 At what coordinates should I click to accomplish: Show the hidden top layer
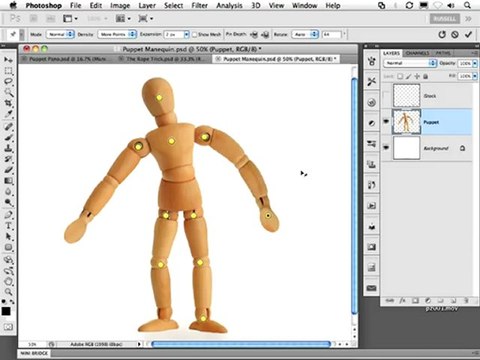click(x=386, y=96)
